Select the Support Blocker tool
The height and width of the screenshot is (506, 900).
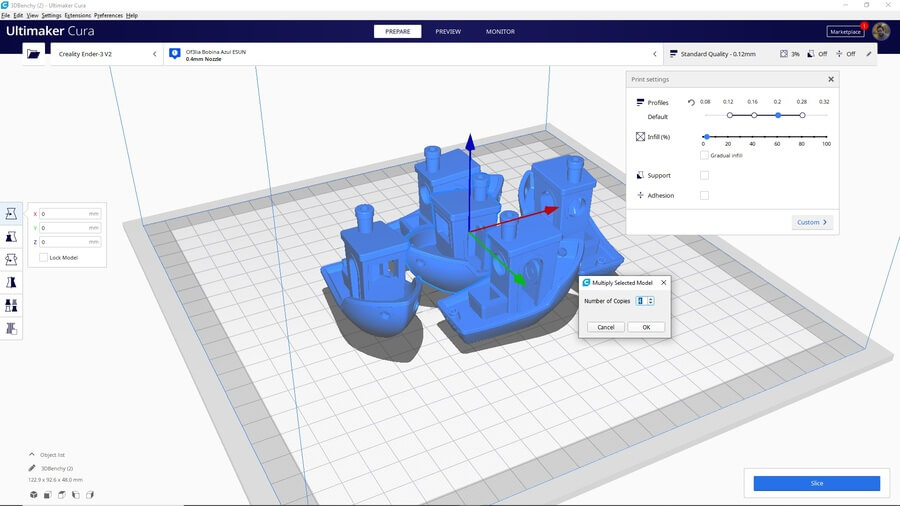(x=11, y=328)
